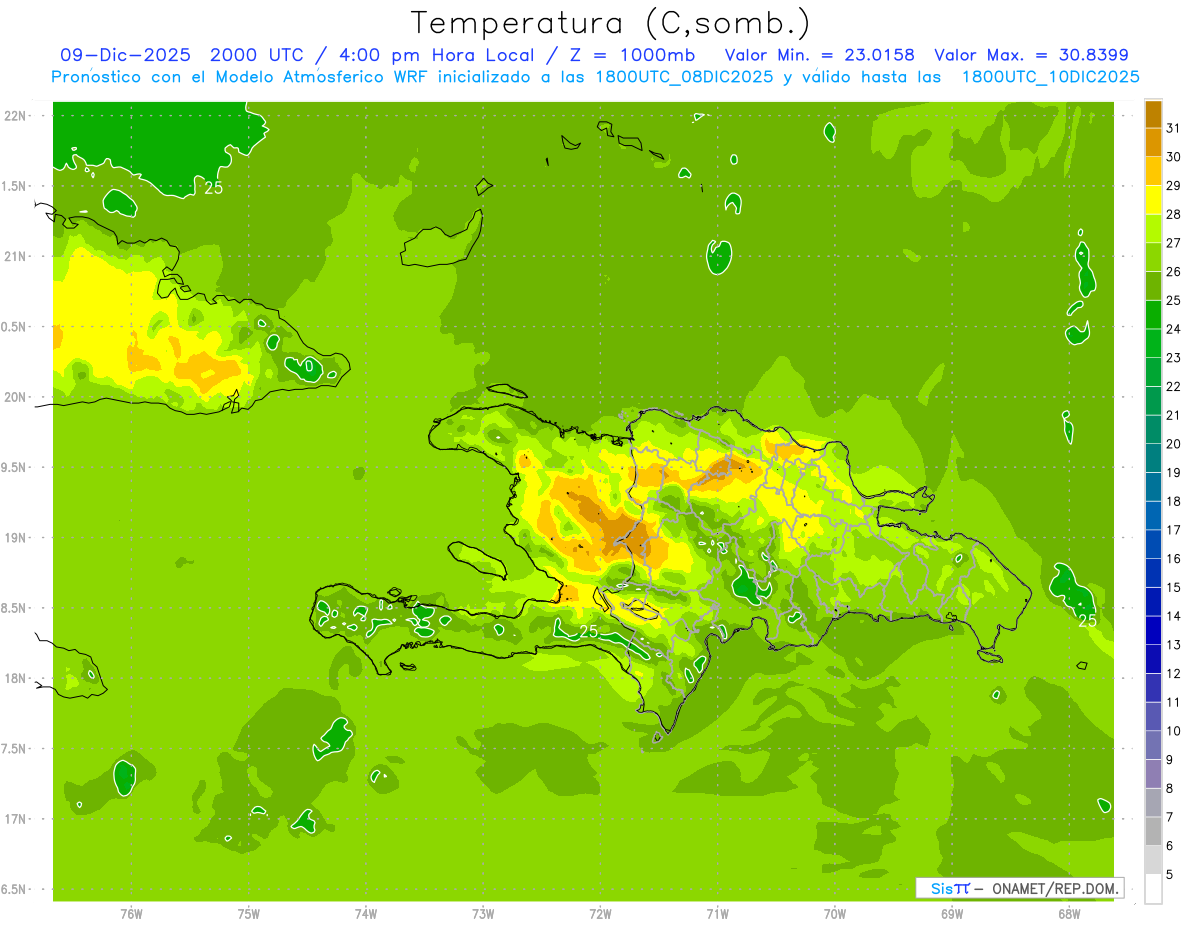Click the '71W' longitude label
The height and width of the screenshot is (927, 1200).
[717, 913]
